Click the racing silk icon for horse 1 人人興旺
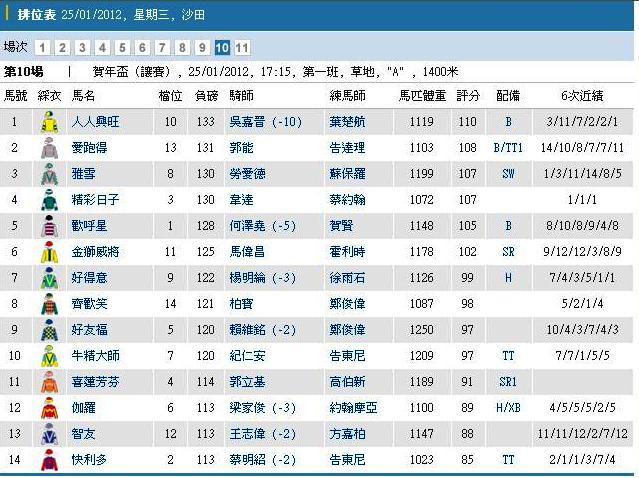Screen dimensions: 639x478 [49, 122]
